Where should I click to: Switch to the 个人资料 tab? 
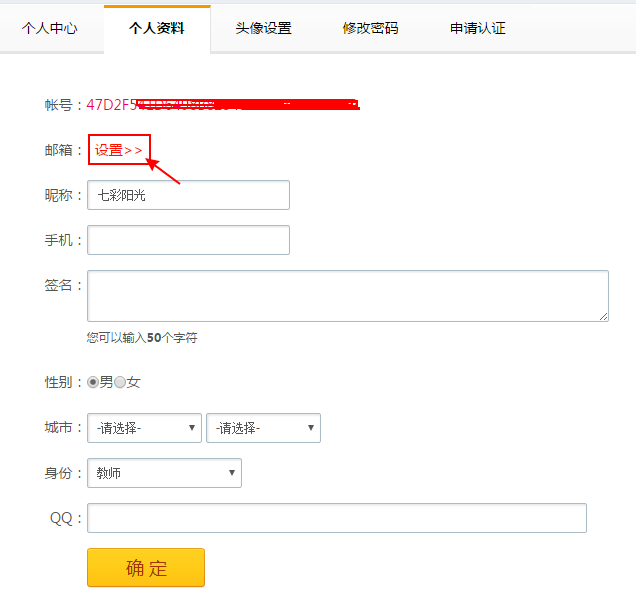tap(157, 28)
